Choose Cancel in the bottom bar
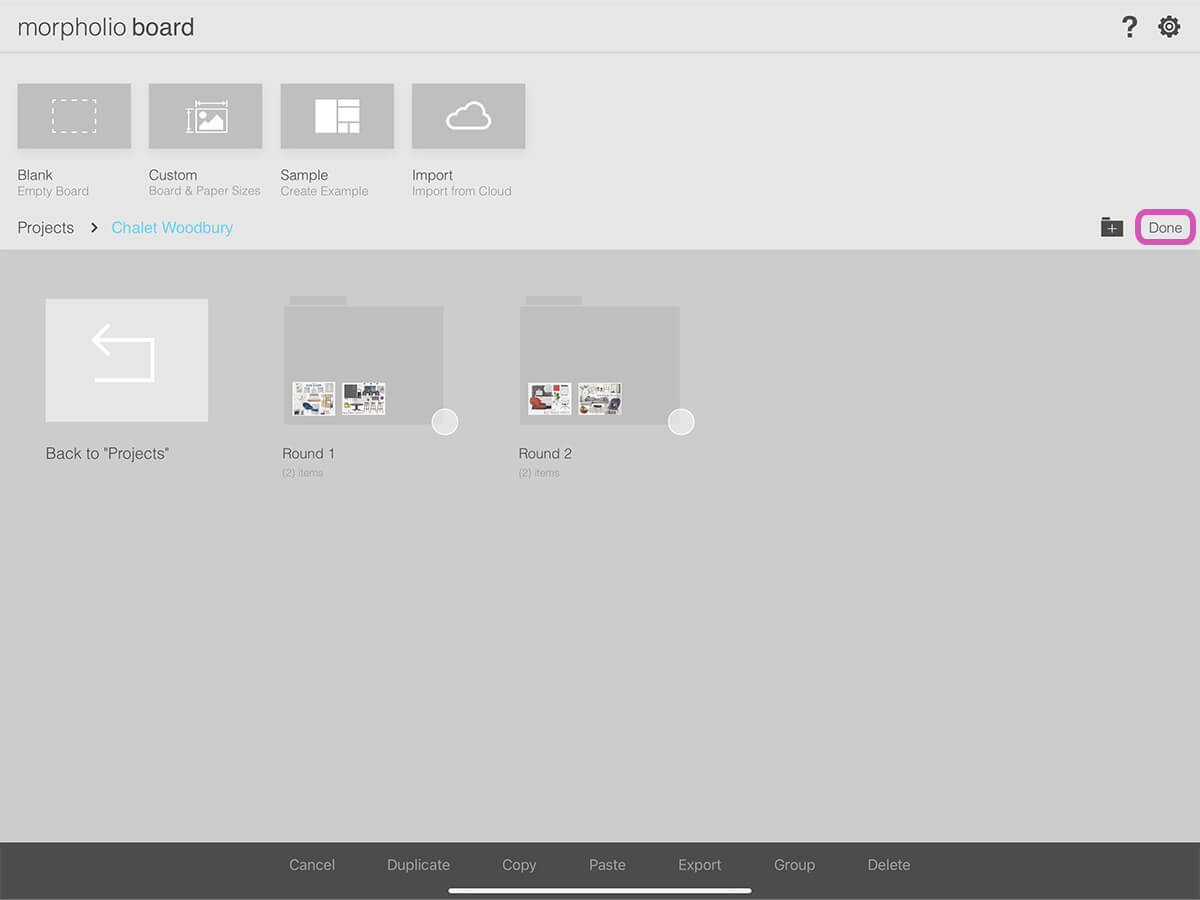Viewport: 1200px width, 900px height. pos(312,865)
